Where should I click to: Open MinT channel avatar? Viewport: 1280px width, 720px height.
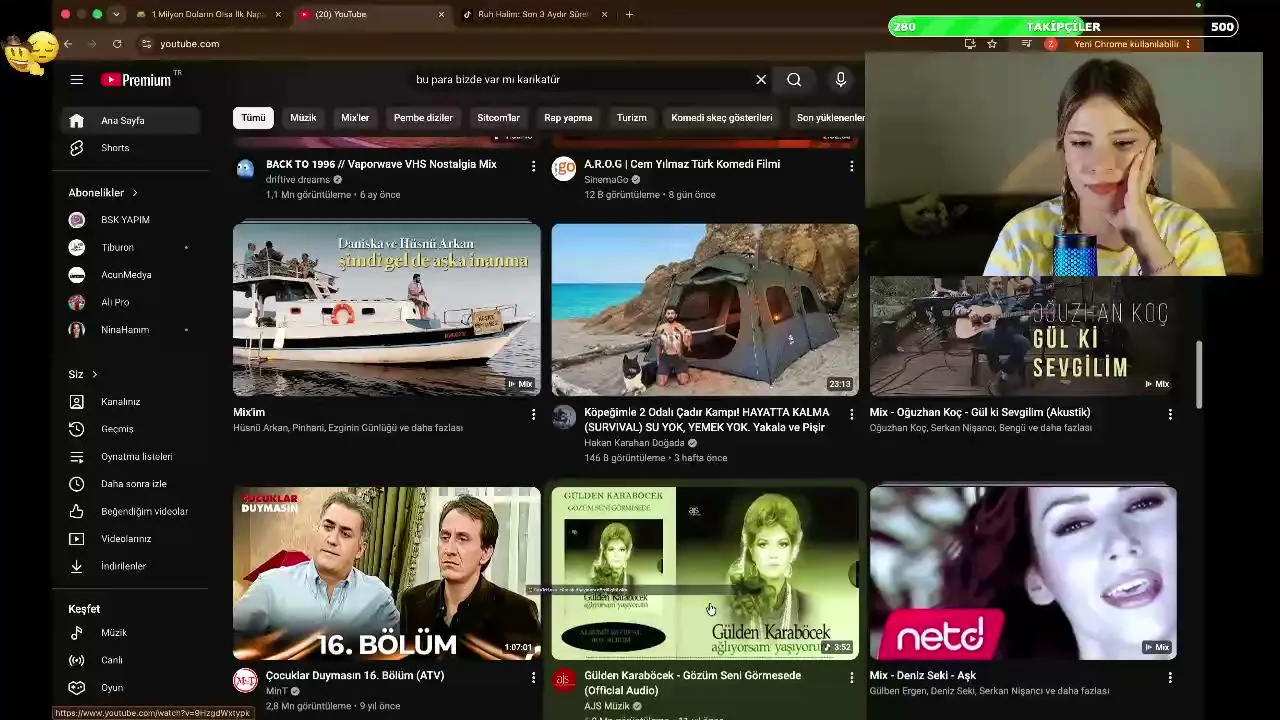245,681
